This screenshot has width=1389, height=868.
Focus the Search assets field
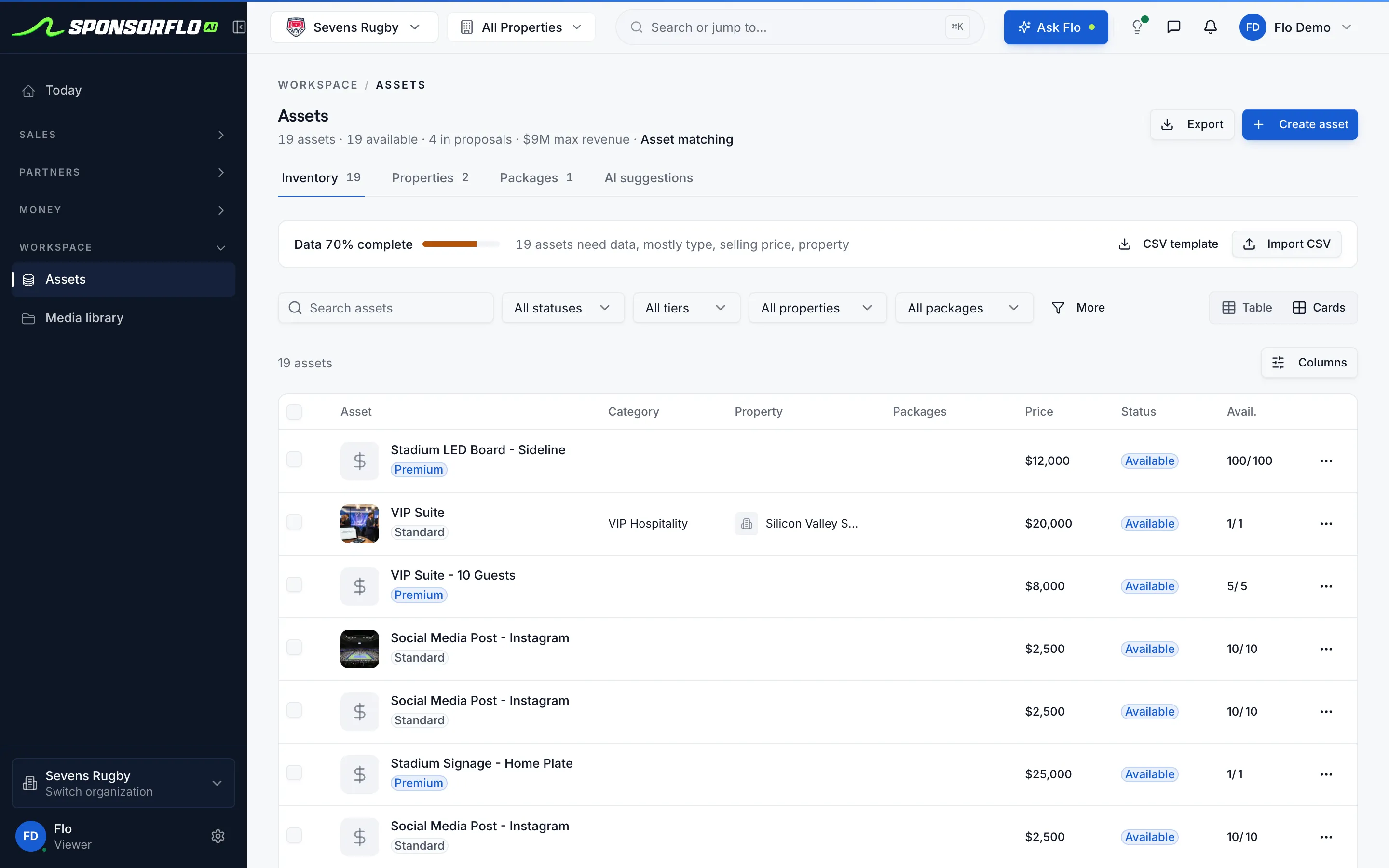(386, 308)
